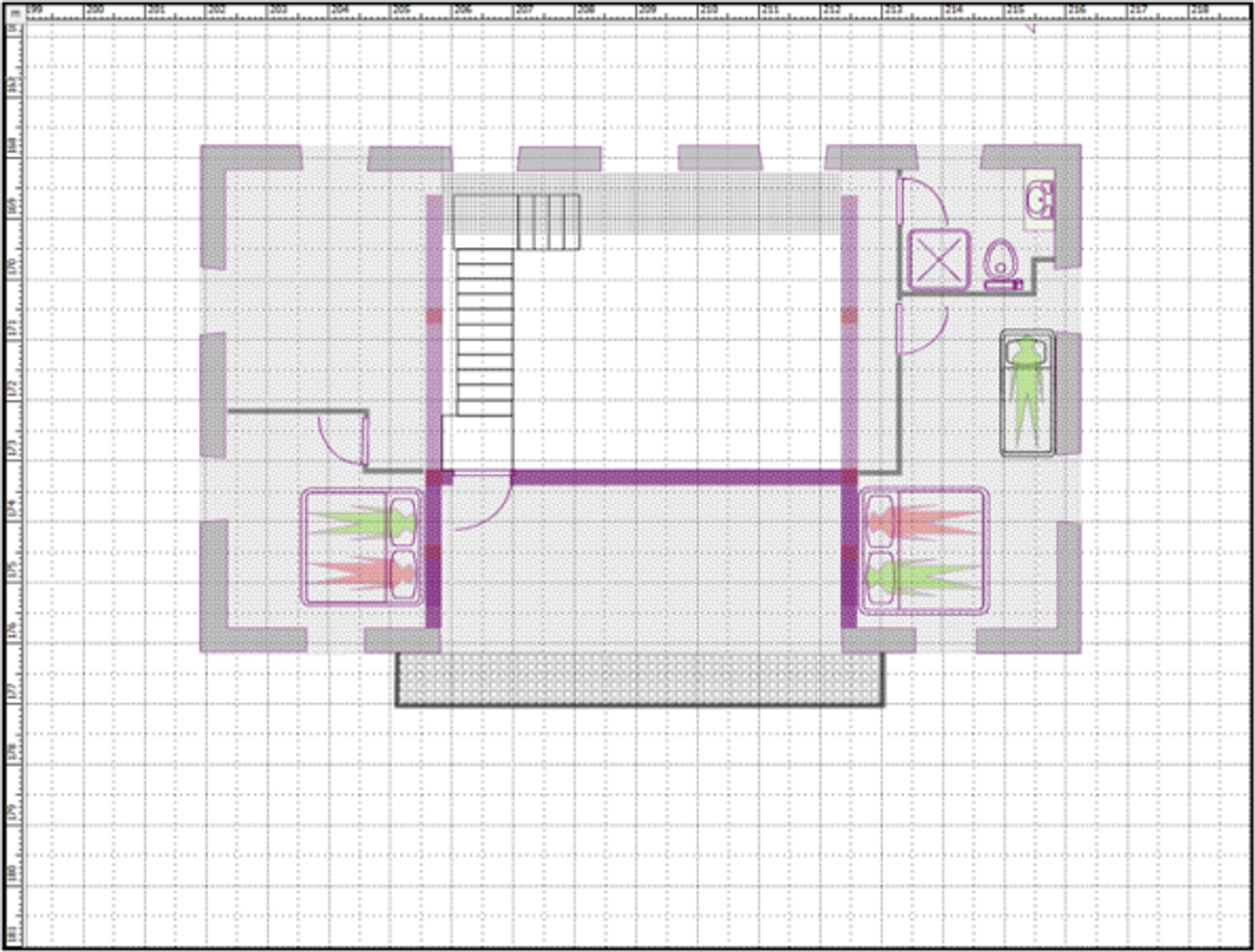This screenshot has height=952, width=1255.
Task: Select the door of the left partitioned room
Action: coord(343,440)
